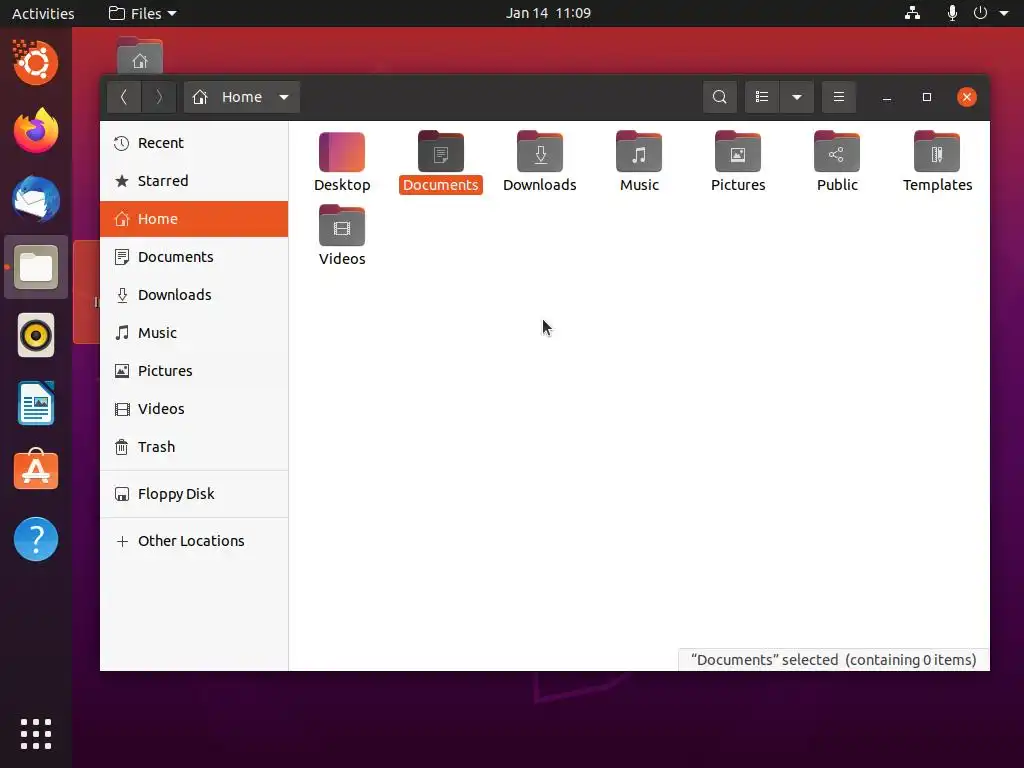Open Videos in the sidebar
Image resolution: width=1024 pixels, height=768 pixels.
(194, 409)
